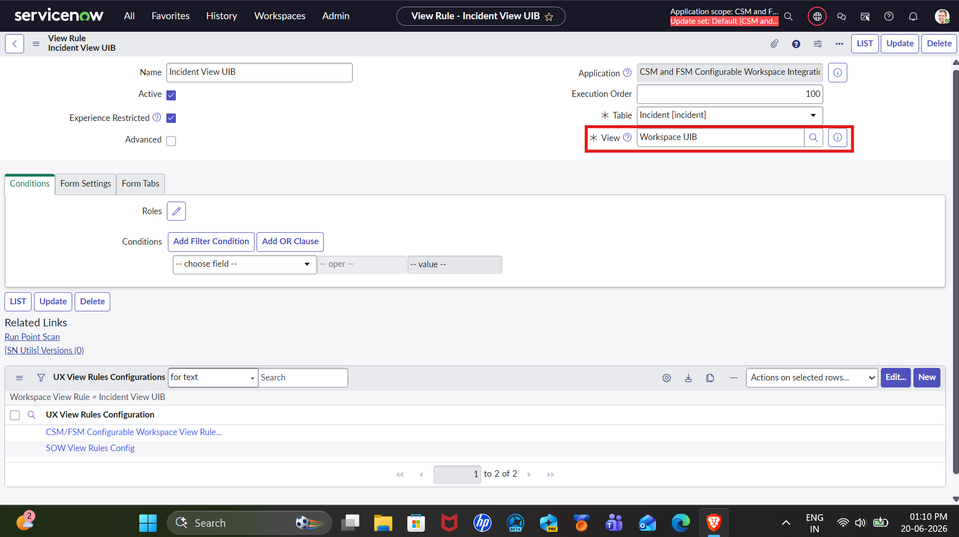Open more options ellipsis in header
Viewport: 959px width, 537px height.
[x=839, y=43]
